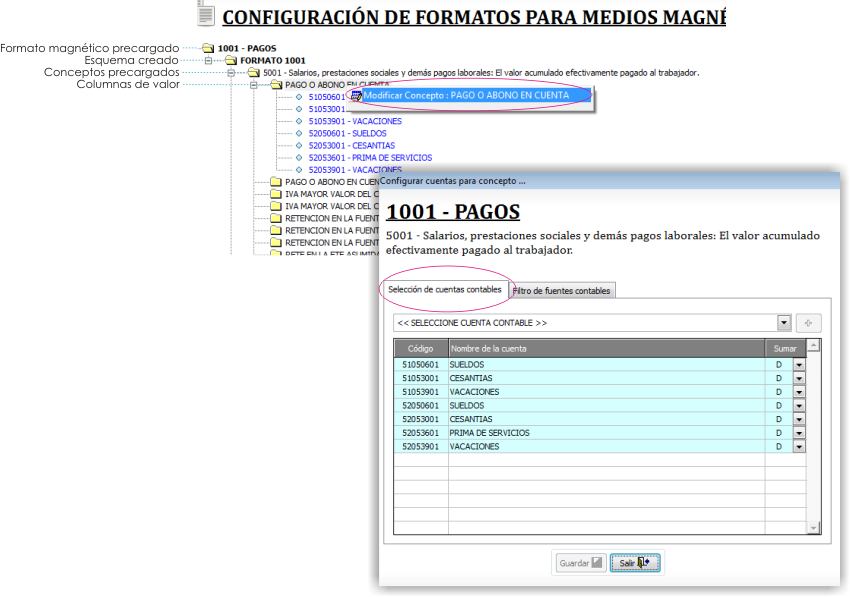Viewport: 850px width, 597px height.
Task: Click the diamond icon beside 51053901 - VACACIONES
Action: 299,121
